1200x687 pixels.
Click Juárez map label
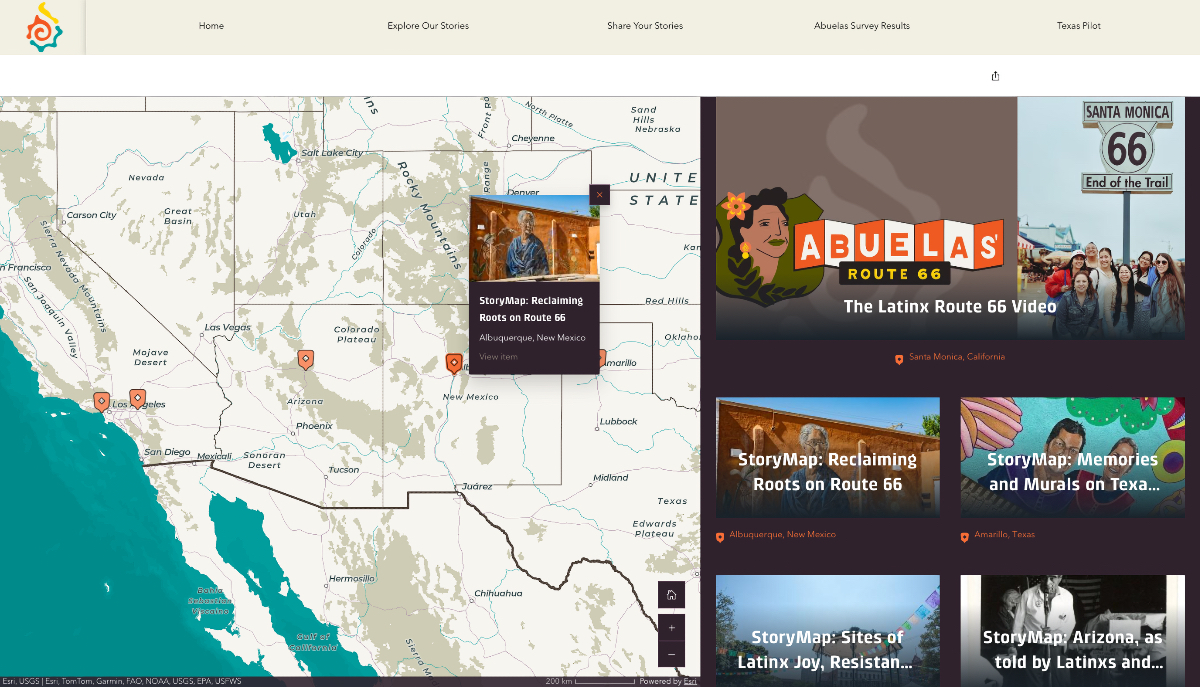tap(476, 487)
